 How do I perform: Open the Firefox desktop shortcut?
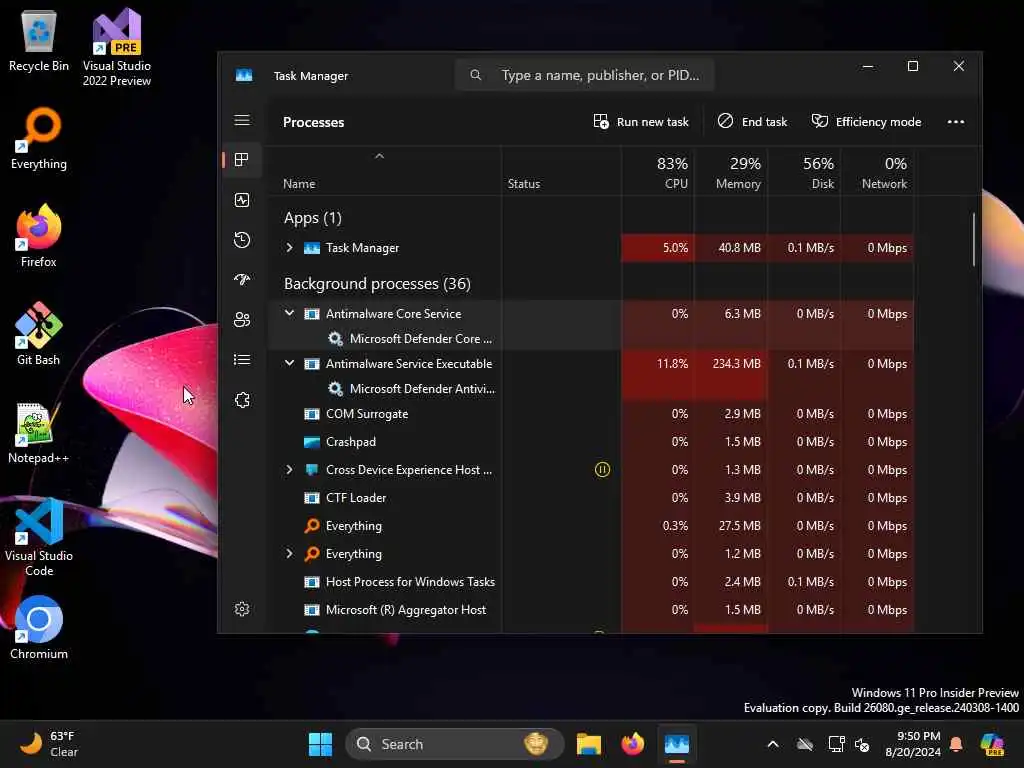tap(39, 236)
